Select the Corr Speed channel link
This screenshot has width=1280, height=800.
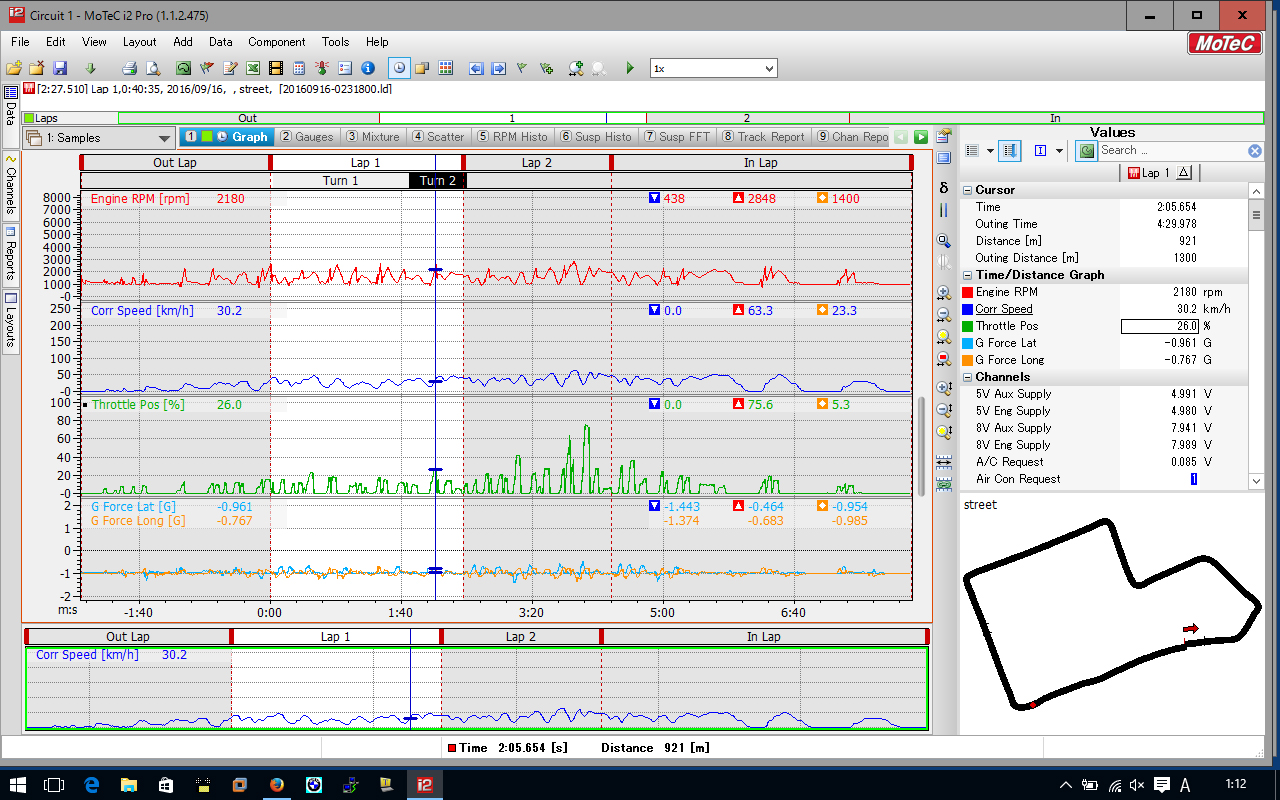(1004, 309)
